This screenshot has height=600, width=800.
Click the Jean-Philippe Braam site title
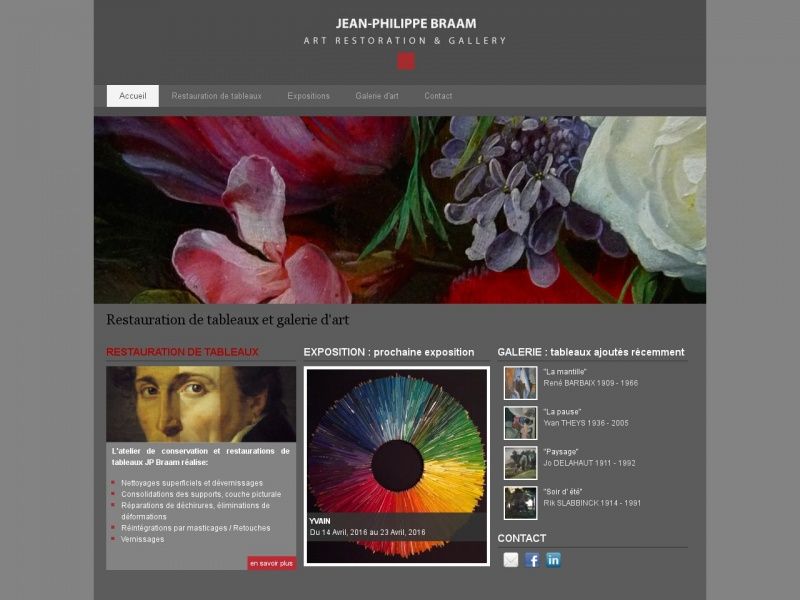(406, 23)
